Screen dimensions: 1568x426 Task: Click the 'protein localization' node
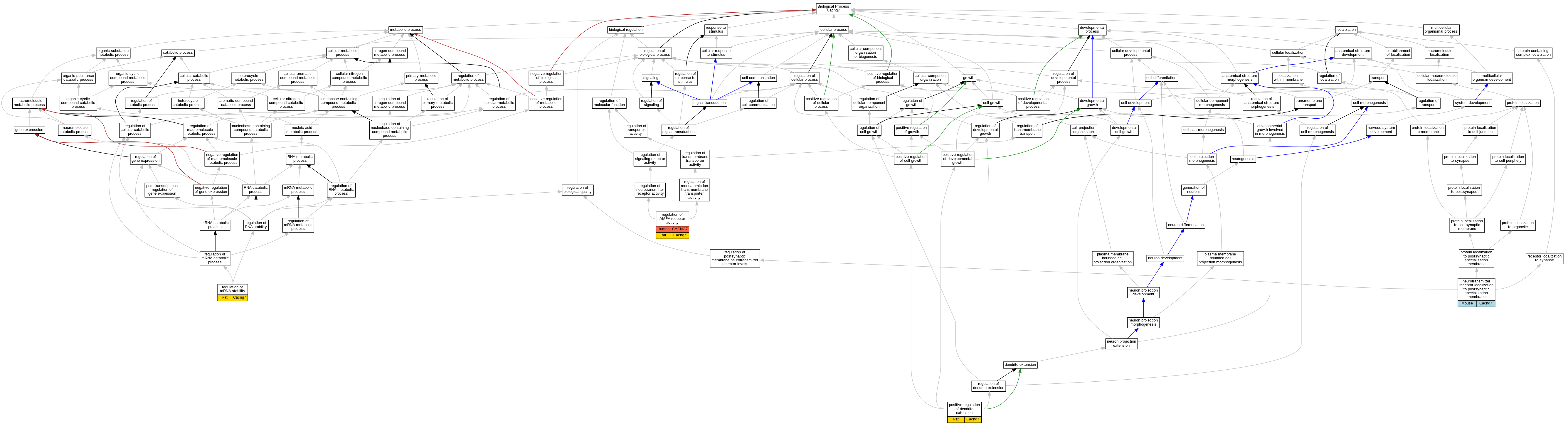[1523, 103]
